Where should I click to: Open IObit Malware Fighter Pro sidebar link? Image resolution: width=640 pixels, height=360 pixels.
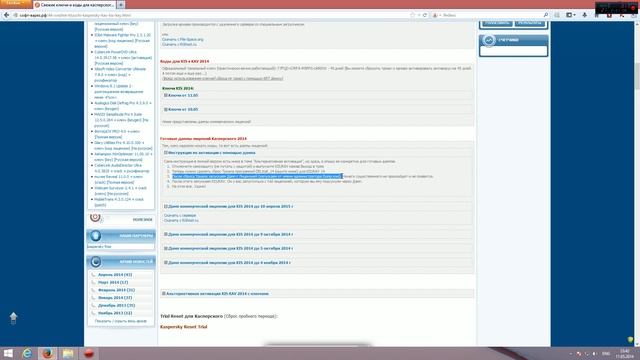tap(122, 40)
